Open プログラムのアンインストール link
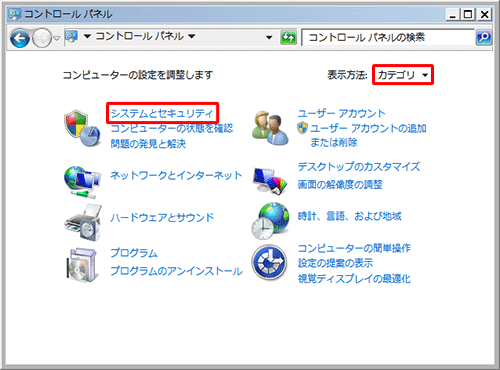 click(176, 271)
